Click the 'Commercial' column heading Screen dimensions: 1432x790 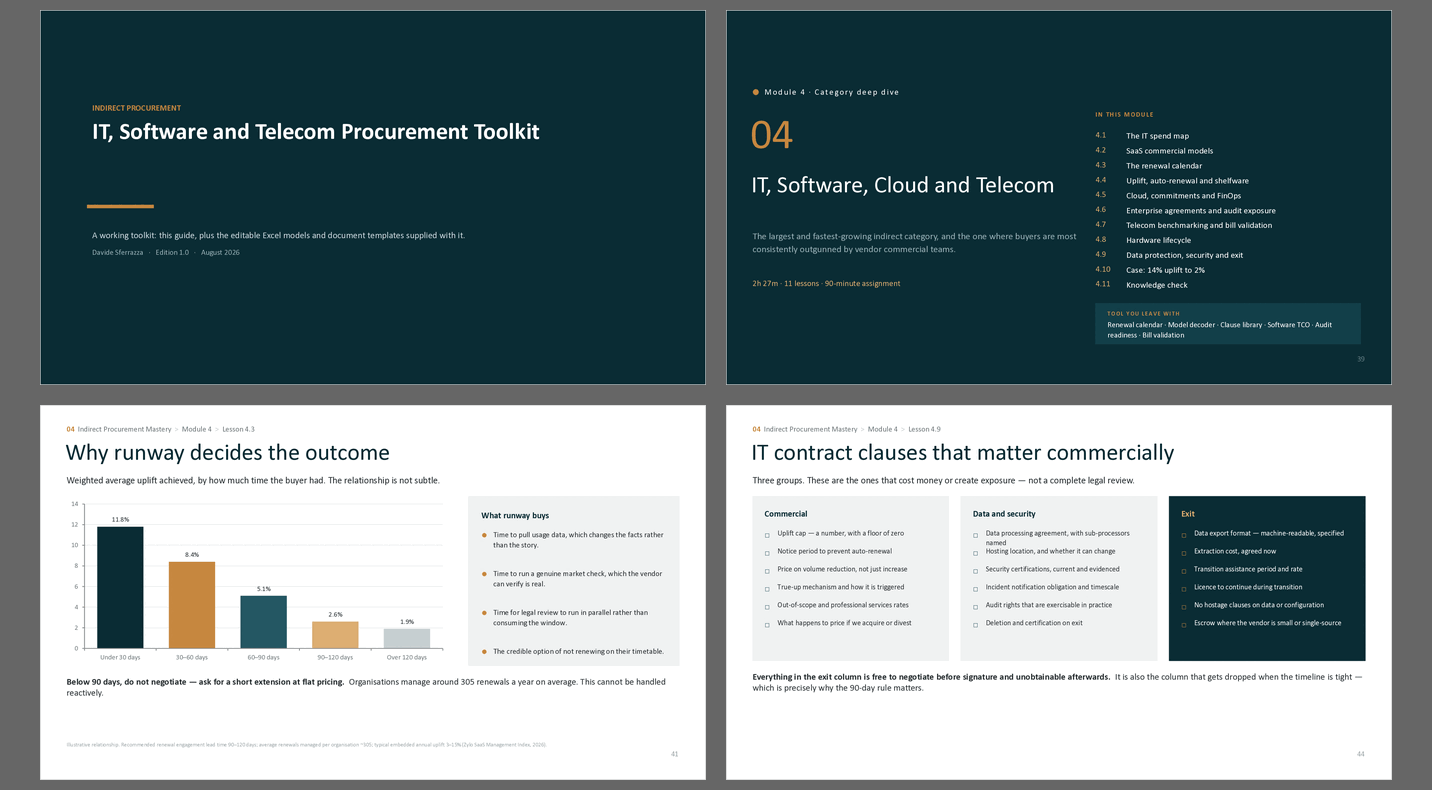coord(786,514)
